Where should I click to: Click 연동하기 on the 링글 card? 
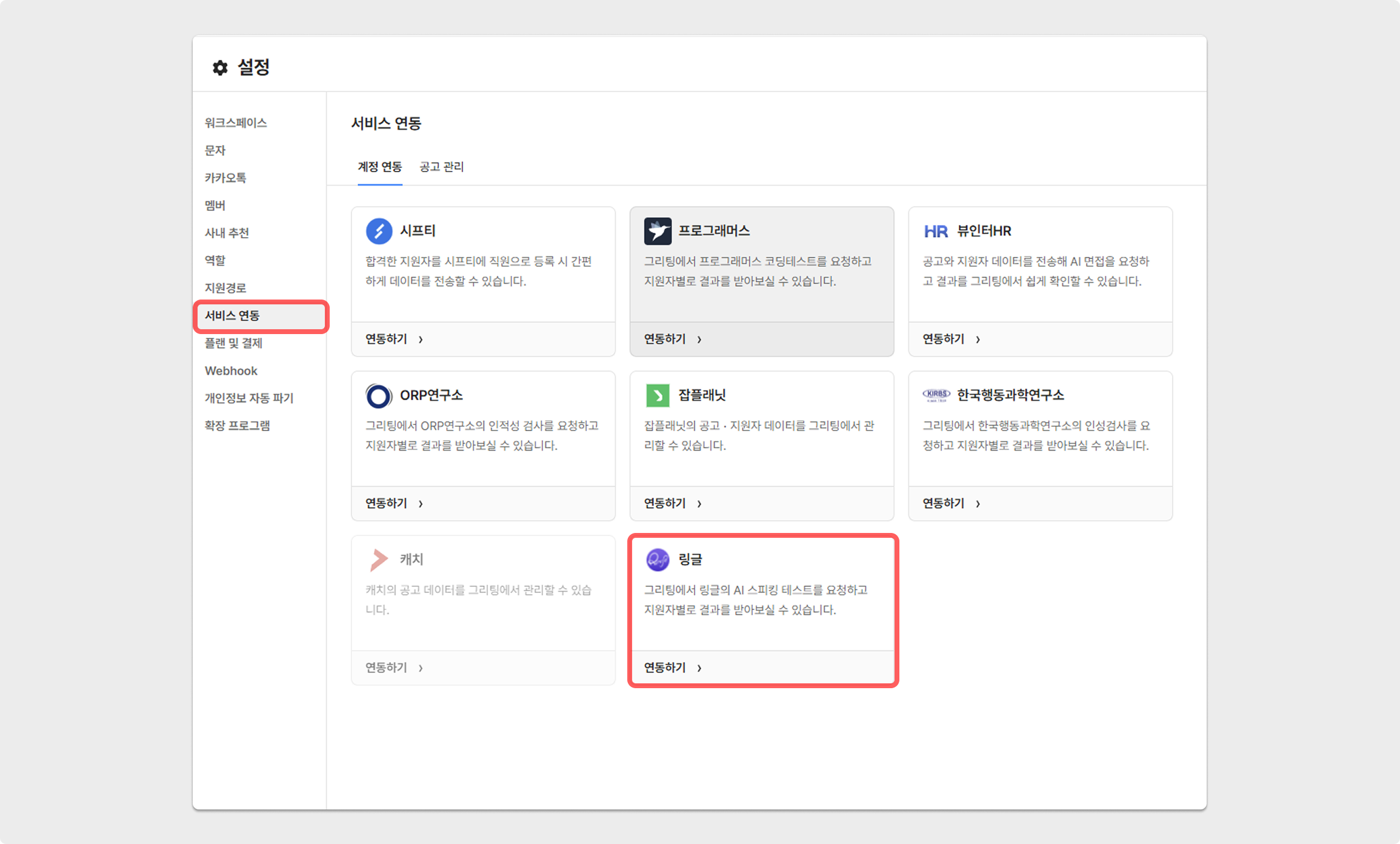tap(665, 668)
